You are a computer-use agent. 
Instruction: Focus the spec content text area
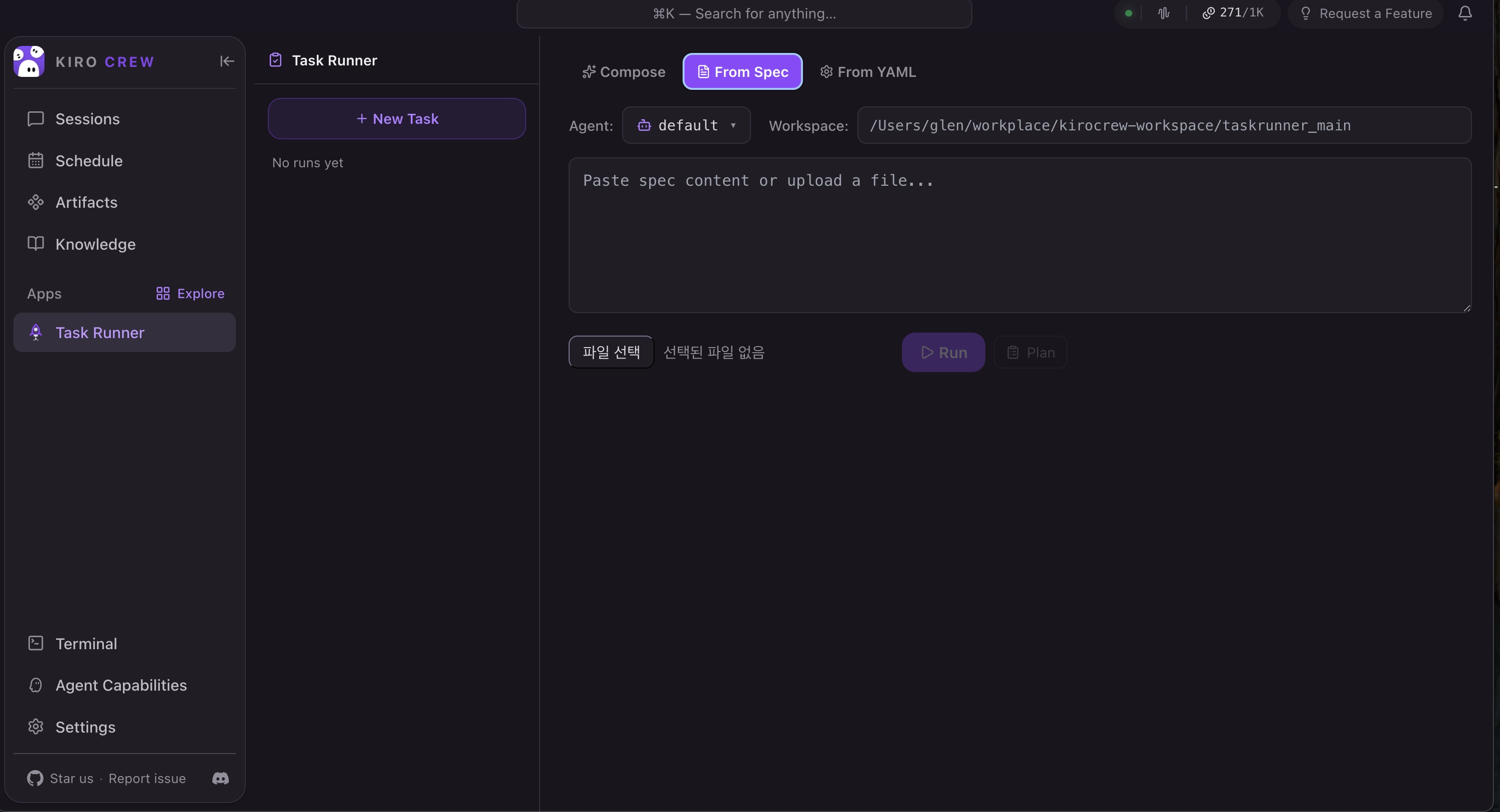[x=1020, y=235]
